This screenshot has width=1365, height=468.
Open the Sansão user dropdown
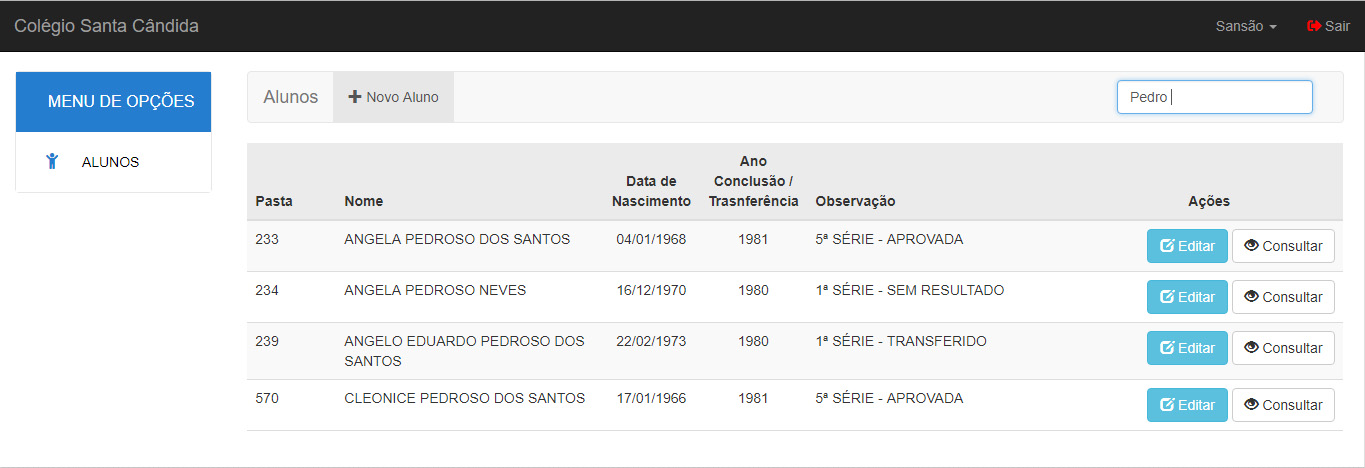point(1245,26)
